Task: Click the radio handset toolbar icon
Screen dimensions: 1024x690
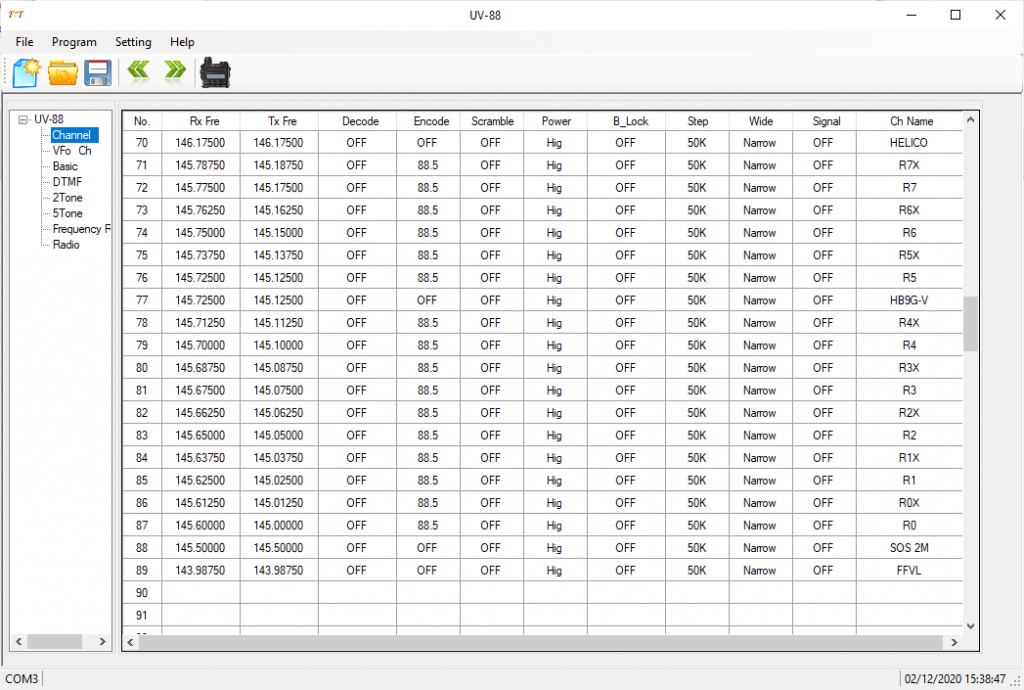Action: click(215, 72)
